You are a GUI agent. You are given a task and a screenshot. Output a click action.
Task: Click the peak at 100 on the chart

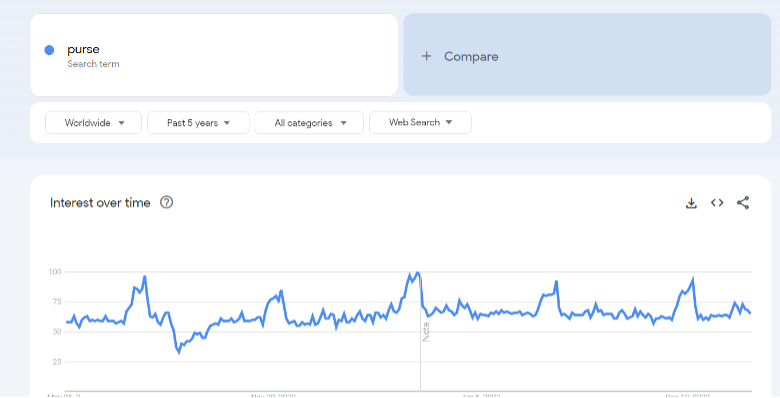coord(418,273)
